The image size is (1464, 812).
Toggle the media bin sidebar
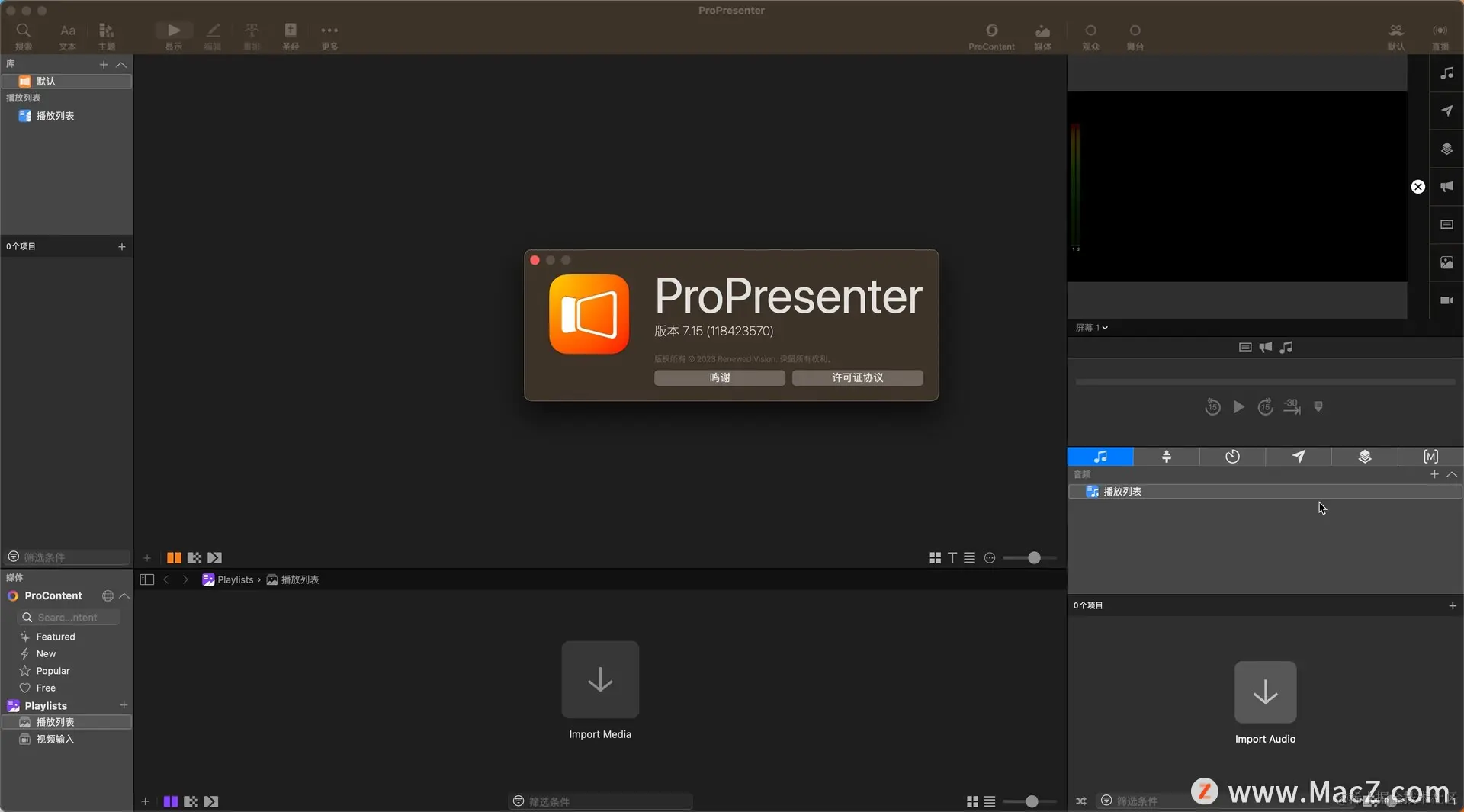[147, 579]
